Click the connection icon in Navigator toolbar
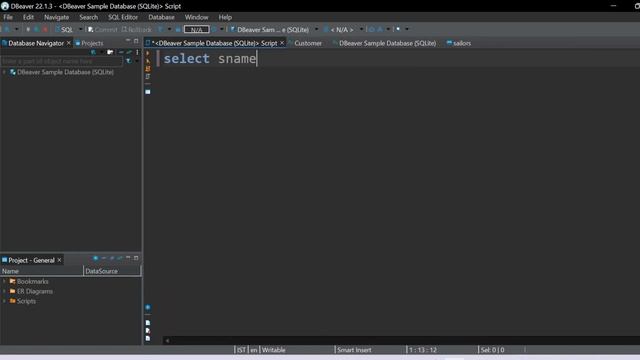Screen dimensions: 640x360 94,52
